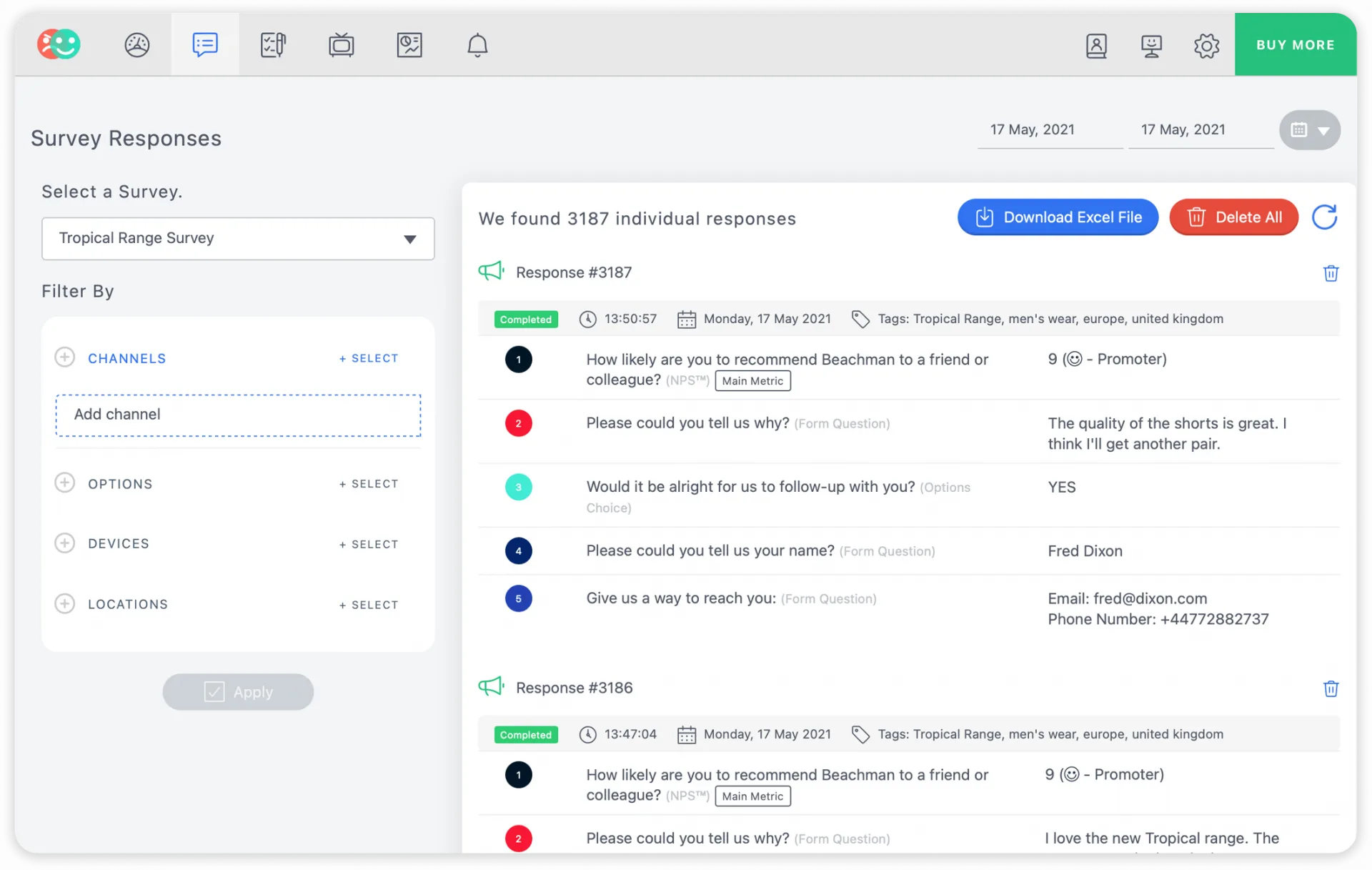Expand the Locations filter section

65,603
